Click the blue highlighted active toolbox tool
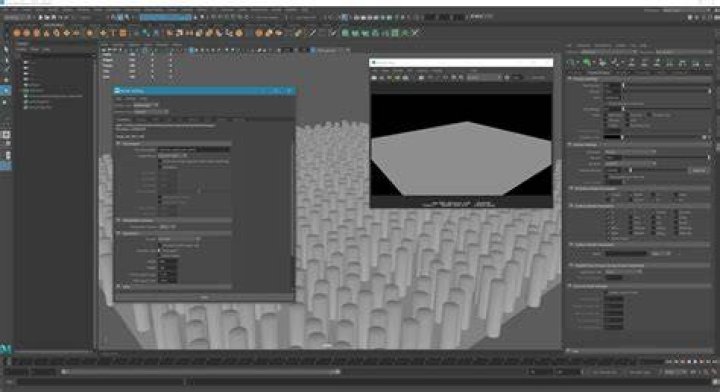Screen dimensions: 720x392 click(x=6, y=90)
